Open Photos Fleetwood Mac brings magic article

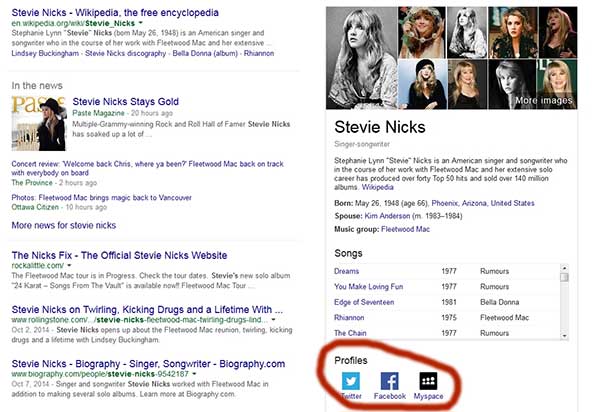click(101, 198)
